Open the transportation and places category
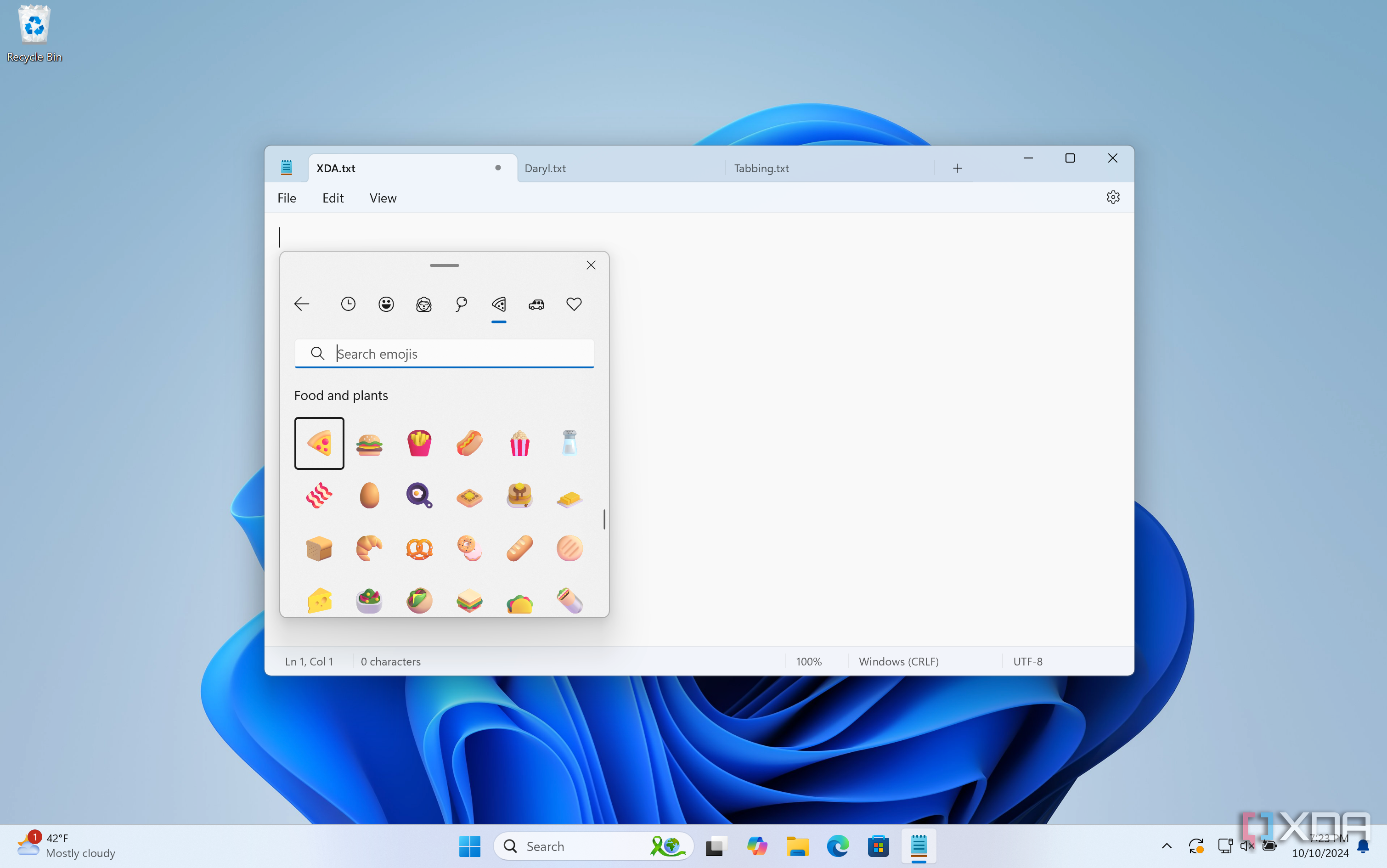1387x868 pixels. (x=536, y=304)
